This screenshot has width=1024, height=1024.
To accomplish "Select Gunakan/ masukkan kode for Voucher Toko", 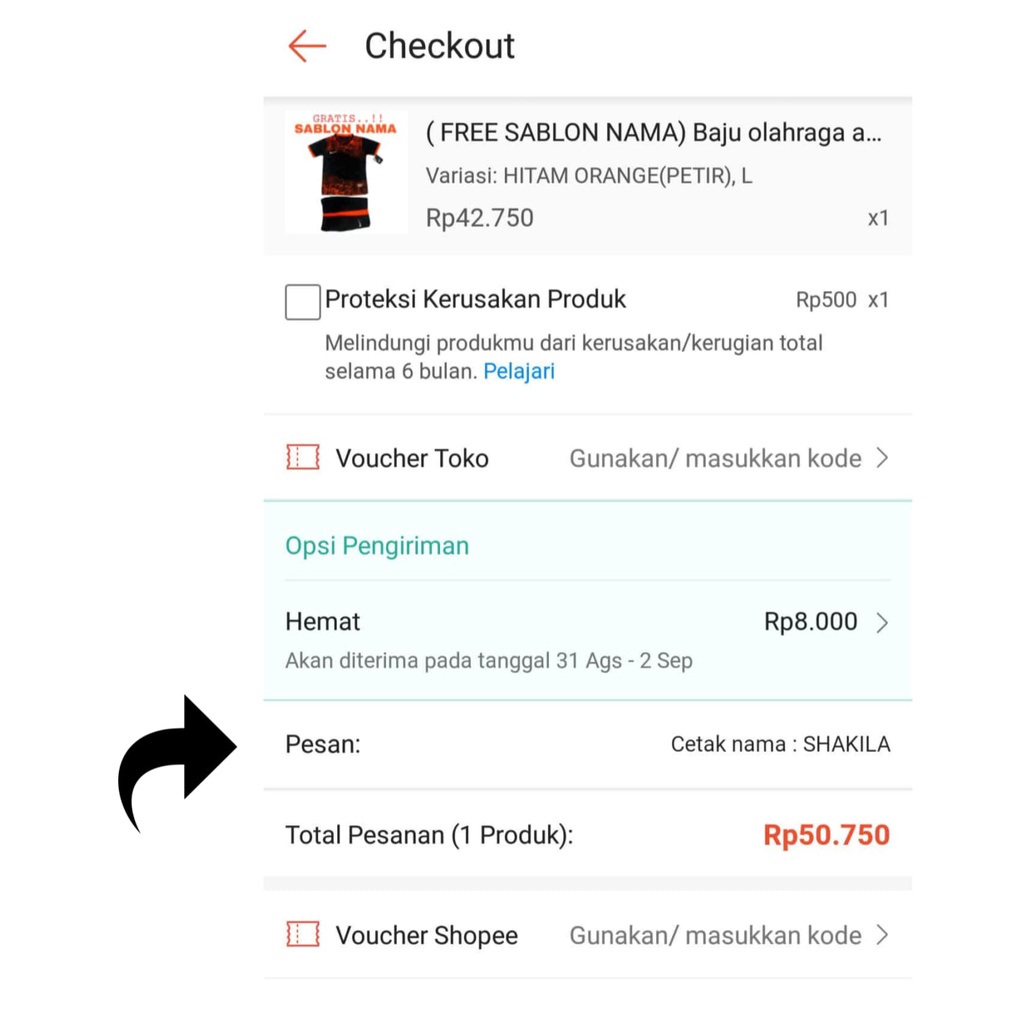I will coord(714,458).
